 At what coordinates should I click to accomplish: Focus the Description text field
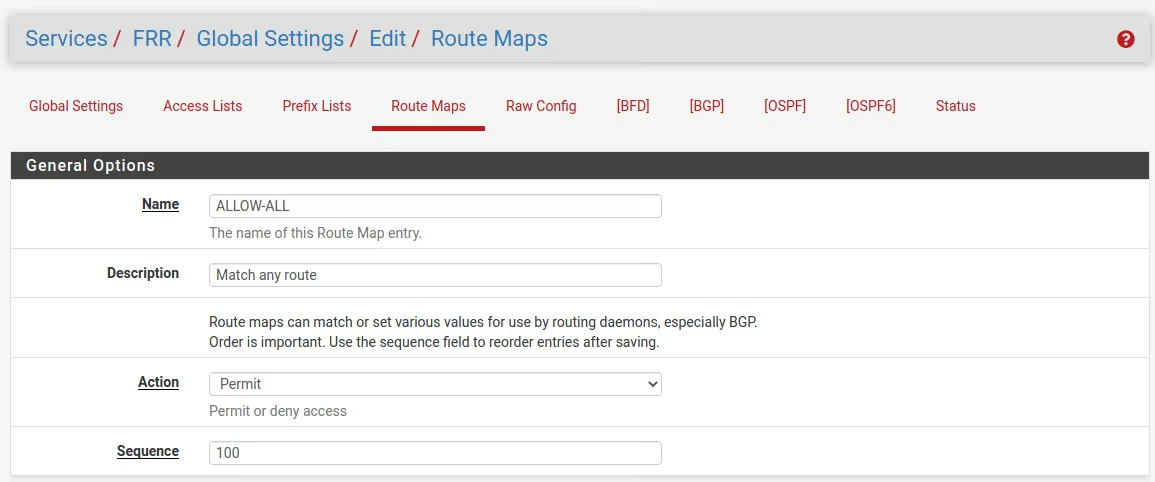pos(435,275)
